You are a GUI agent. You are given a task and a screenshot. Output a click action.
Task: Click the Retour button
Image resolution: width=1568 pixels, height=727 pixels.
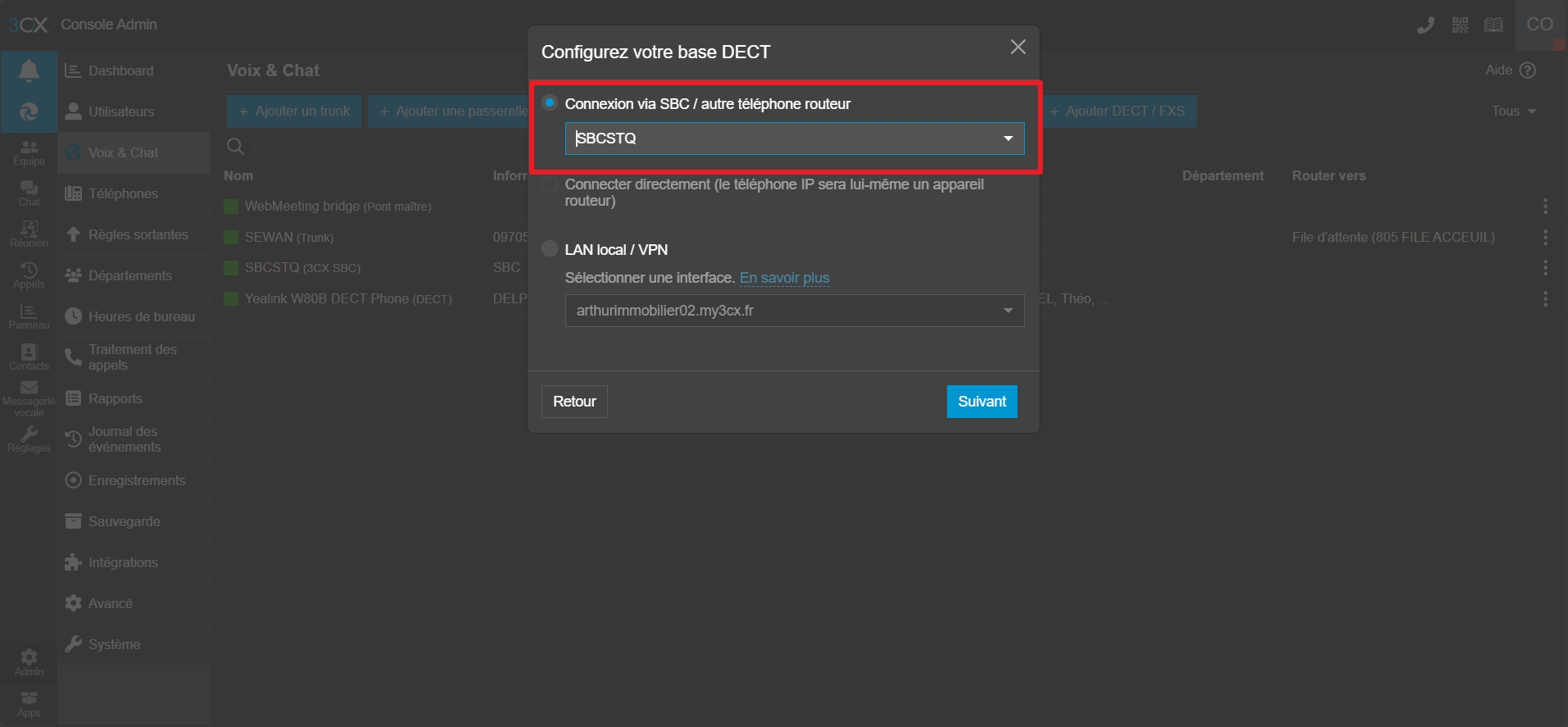[574, 402]
